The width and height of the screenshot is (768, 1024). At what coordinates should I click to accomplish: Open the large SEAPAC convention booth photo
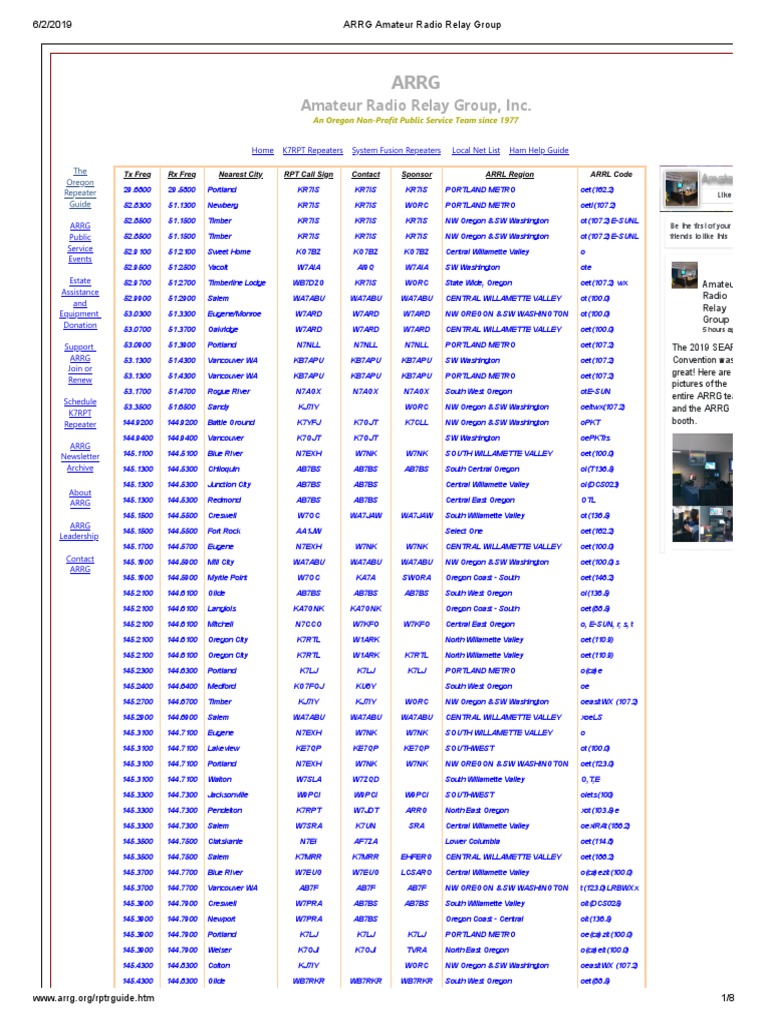702,468
